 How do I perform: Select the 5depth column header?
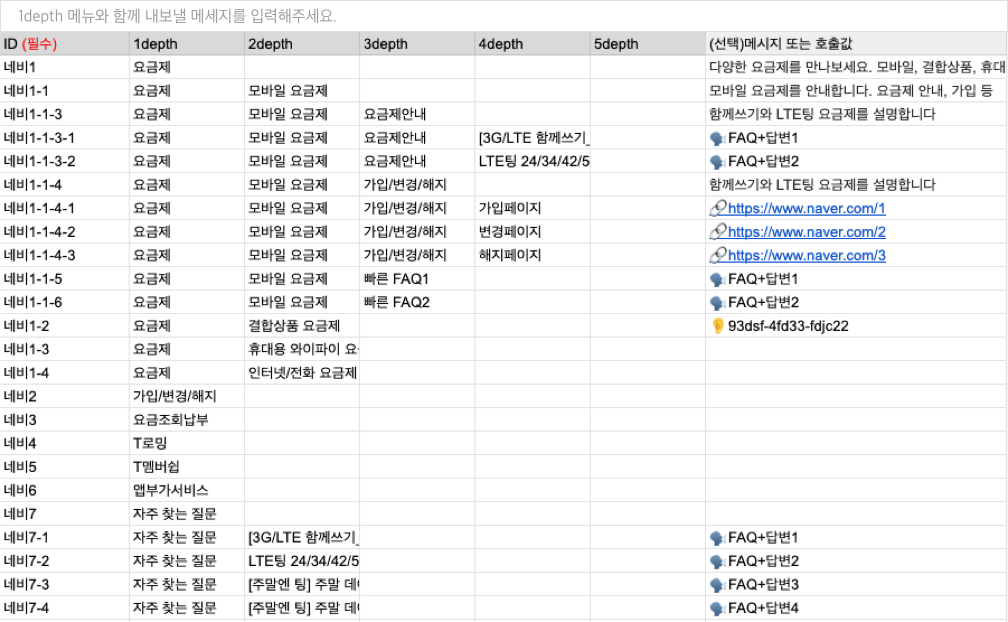coord(647,44)
